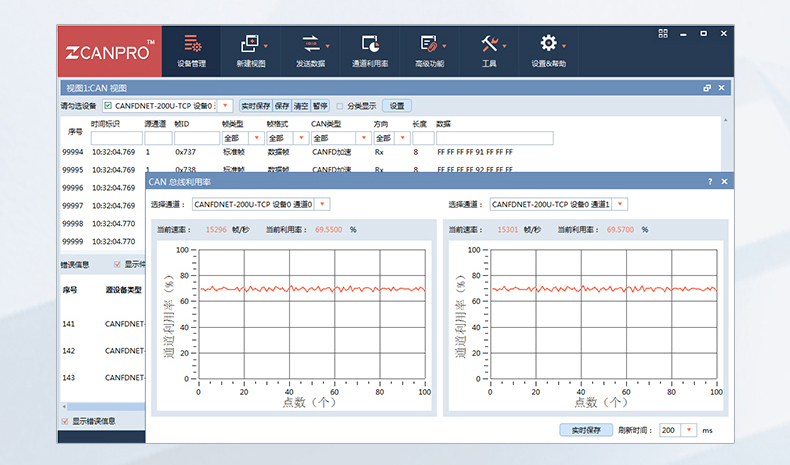
Task: Click the 帧ID filter input field
Action: tap(196, 138)
